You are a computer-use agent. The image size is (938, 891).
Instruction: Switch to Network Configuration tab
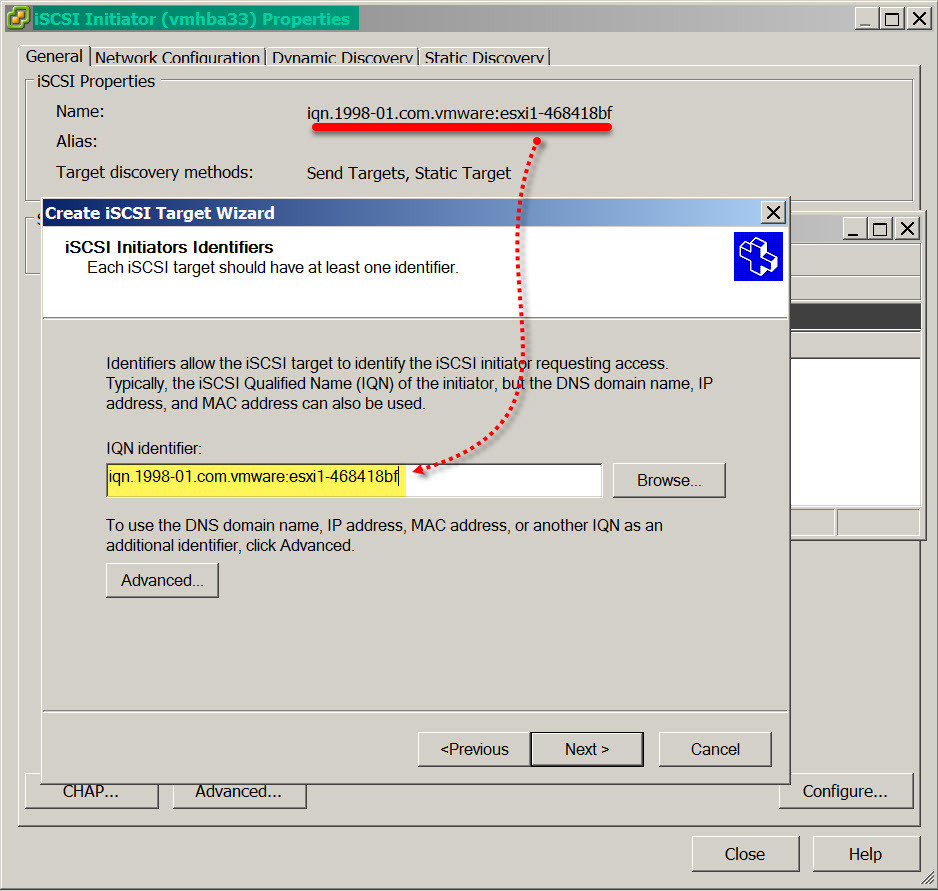178,57
